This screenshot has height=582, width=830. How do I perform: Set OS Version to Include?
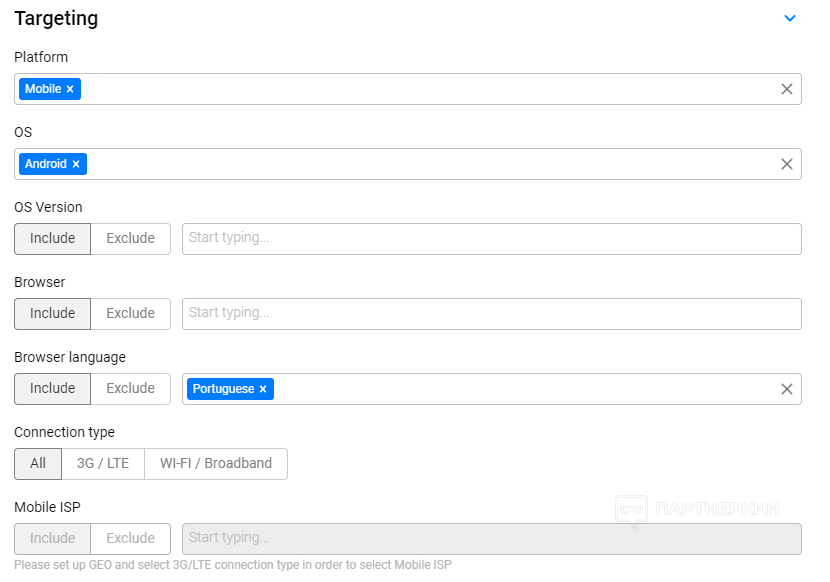pyautogui.click(x=52, y=238)
